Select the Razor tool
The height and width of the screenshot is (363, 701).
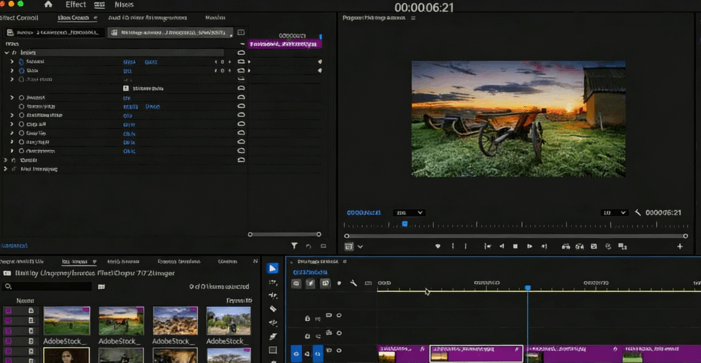273,309
